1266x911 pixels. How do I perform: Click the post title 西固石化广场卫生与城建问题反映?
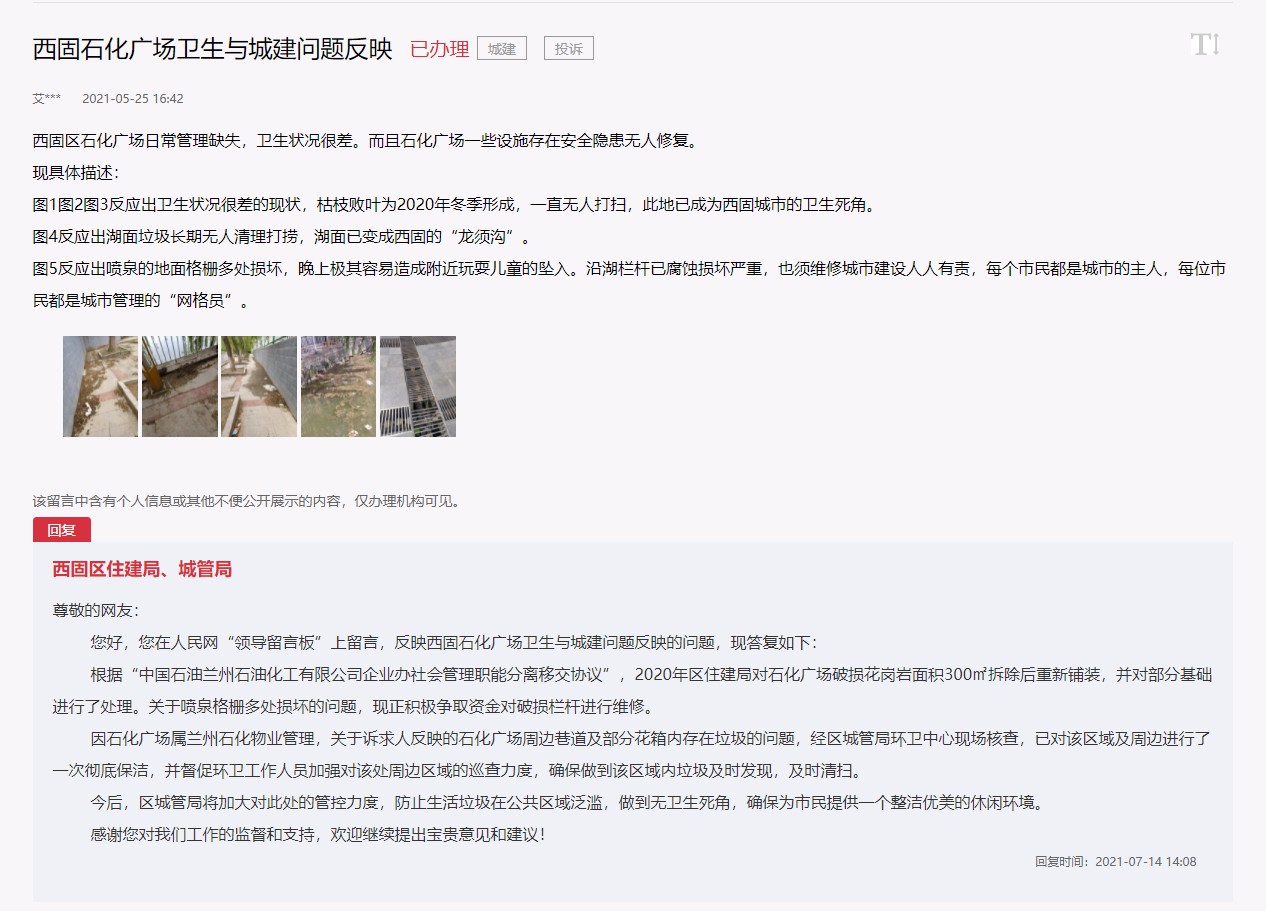(212, 49)
